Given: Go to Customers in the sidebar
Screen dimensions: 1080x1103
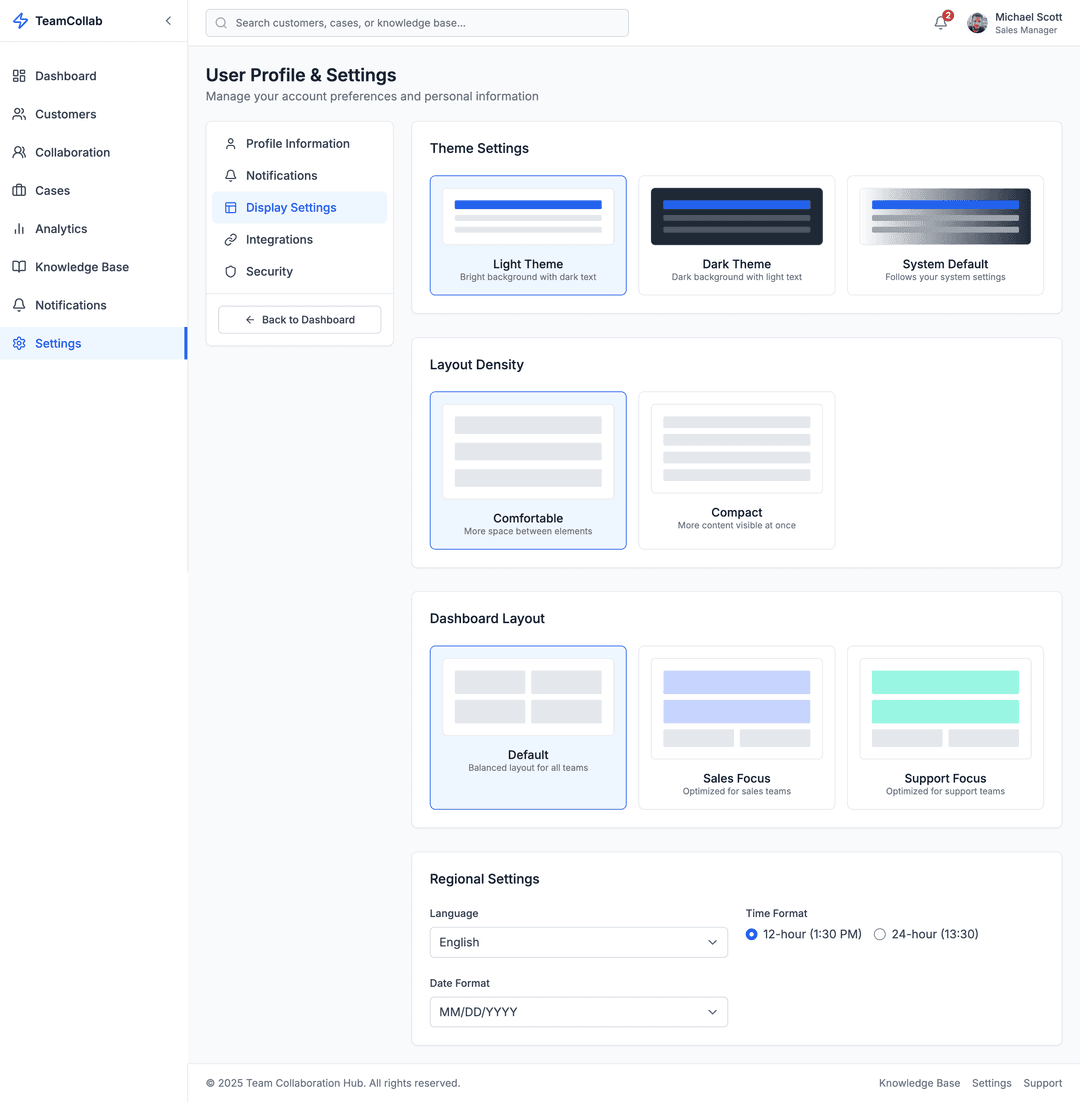Looking at the screenshot, I should [x=66, y=114].
